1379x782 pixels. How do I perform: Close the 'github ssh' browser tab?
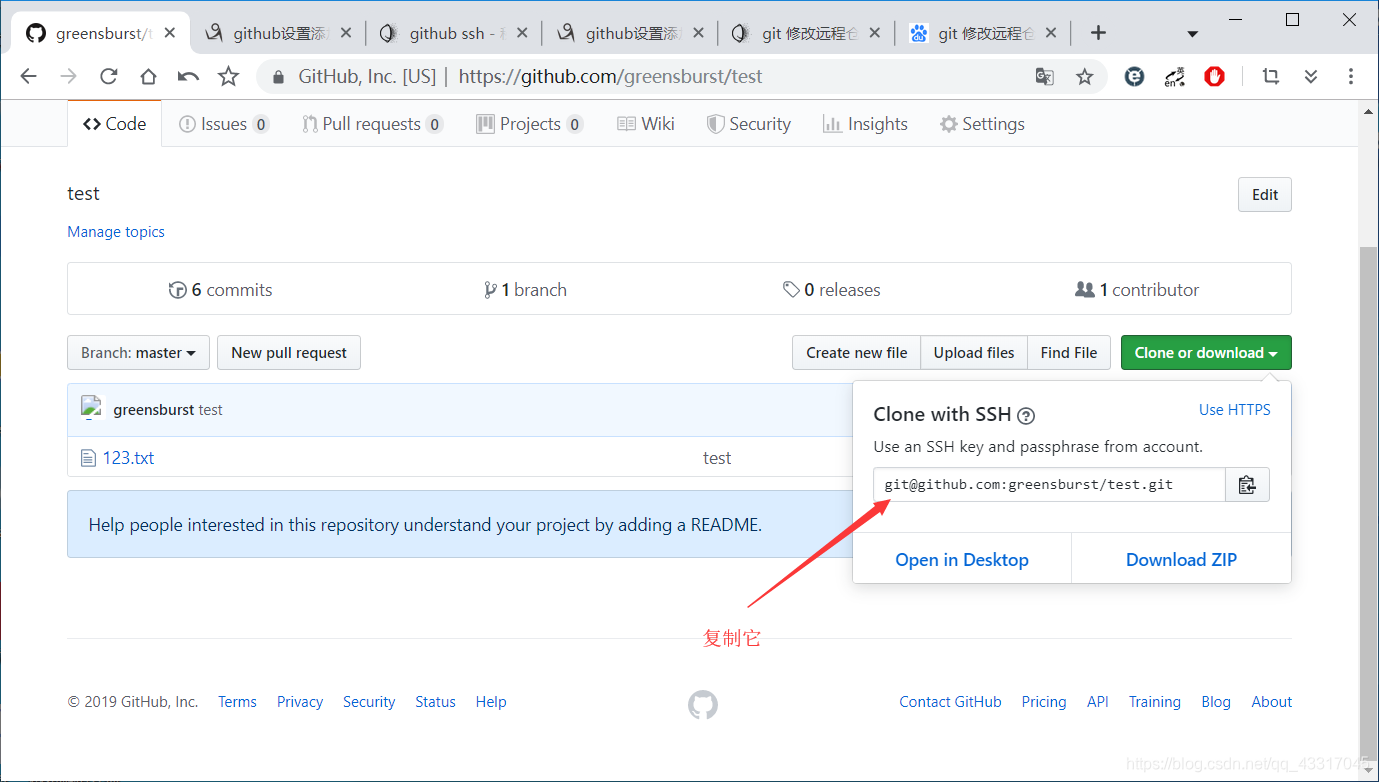pos(521,33)
